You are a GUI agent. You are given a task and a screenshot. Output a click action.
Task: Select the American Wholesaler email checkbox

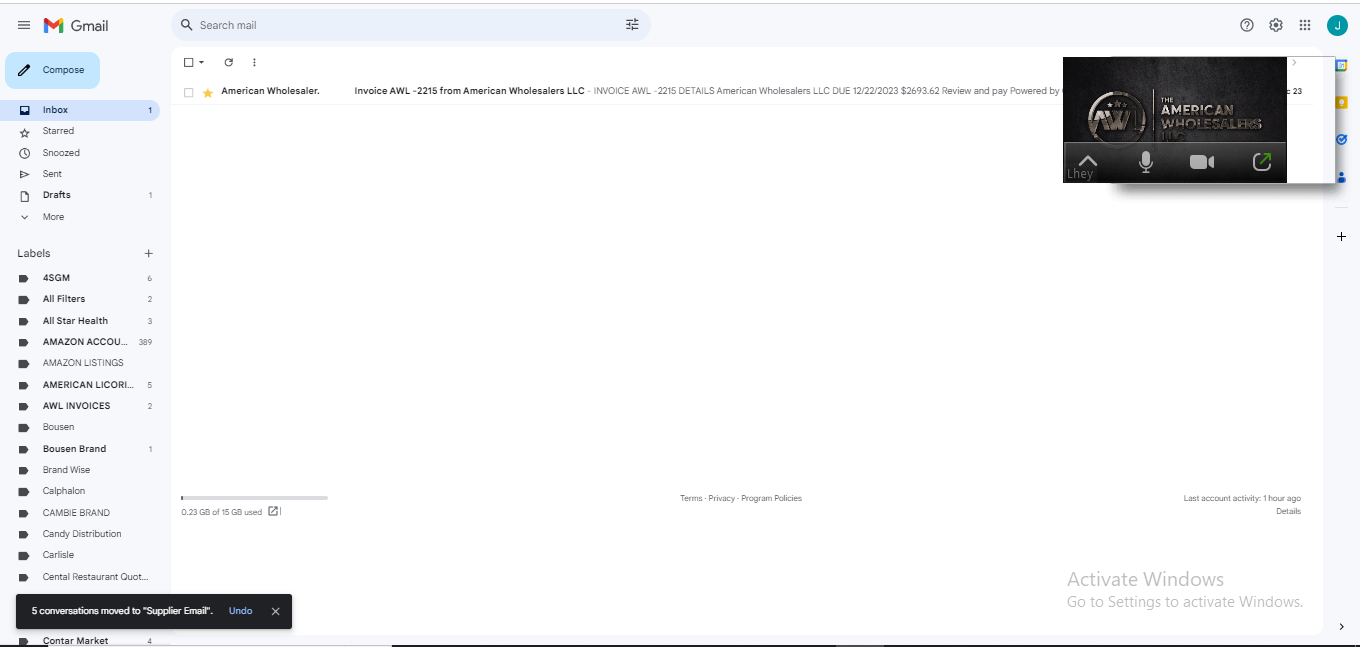[188, 92]
